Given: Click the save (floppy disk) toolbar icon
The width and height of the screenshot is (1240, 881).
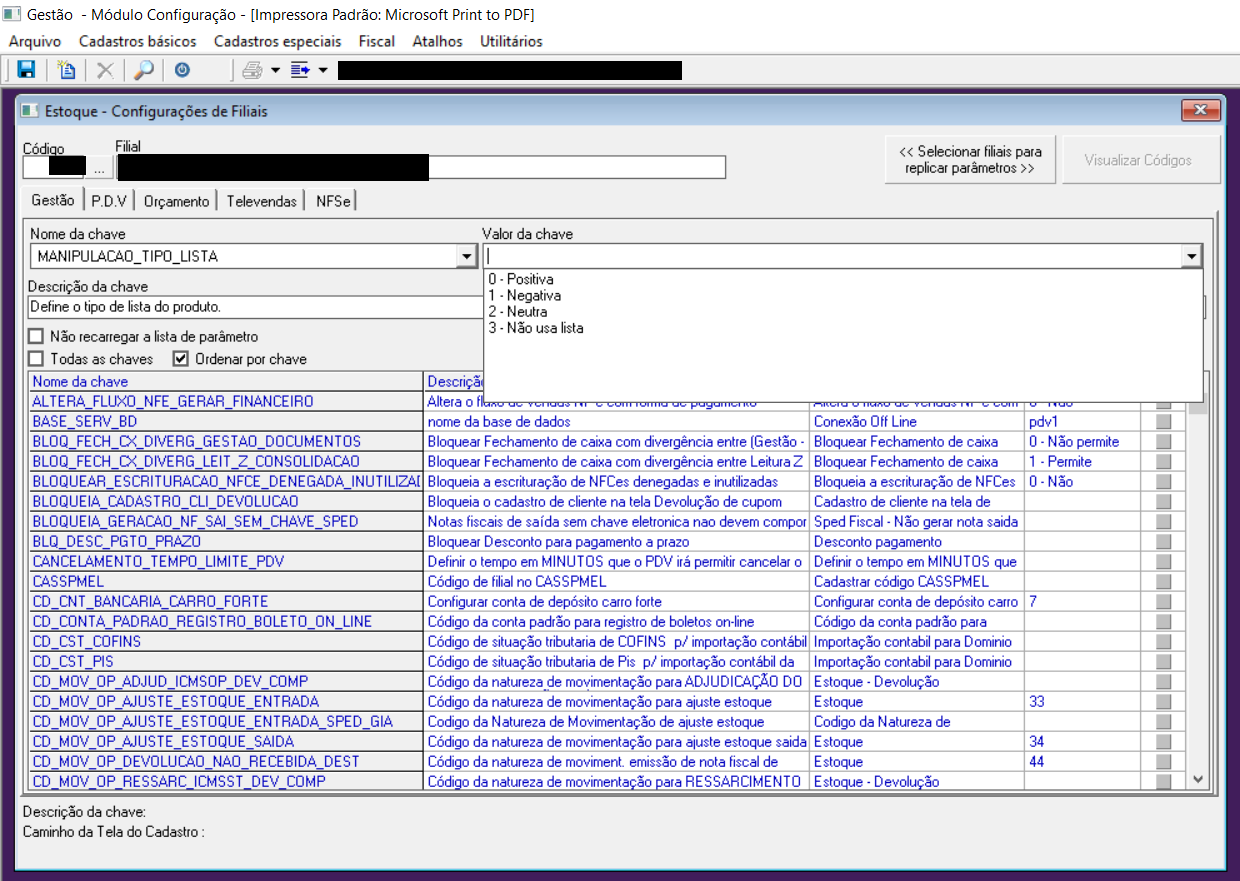Looking at the screenshot, I should (x=27, y=70).
